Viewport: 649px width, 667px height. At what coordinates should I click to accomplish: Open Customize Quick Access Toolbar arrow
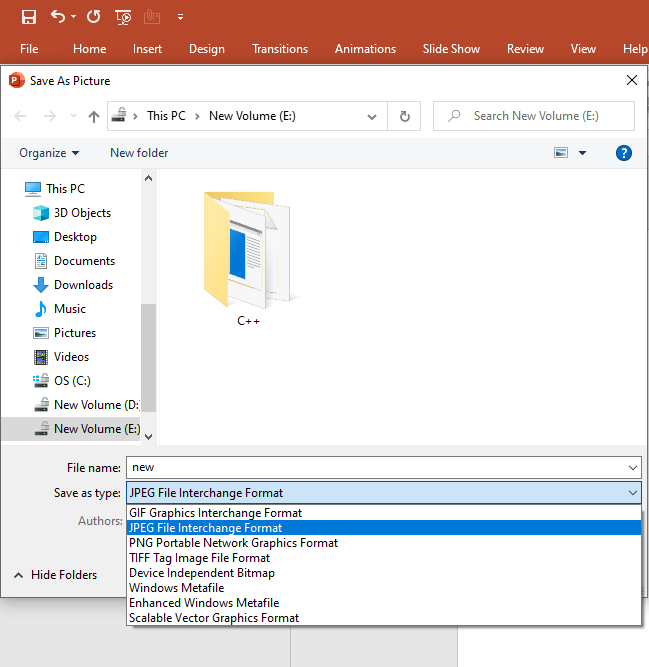point(180,17)
